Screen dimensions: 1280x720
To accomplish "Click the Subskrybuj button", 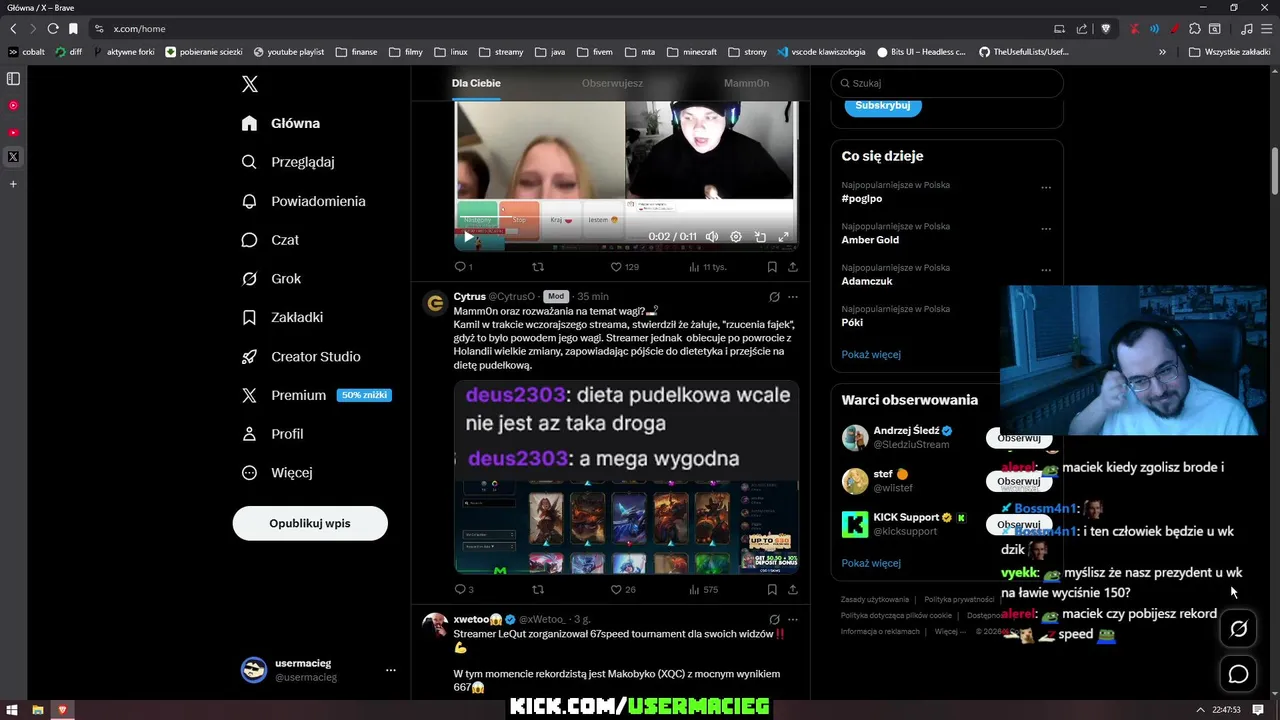I will tap(883, 105).
